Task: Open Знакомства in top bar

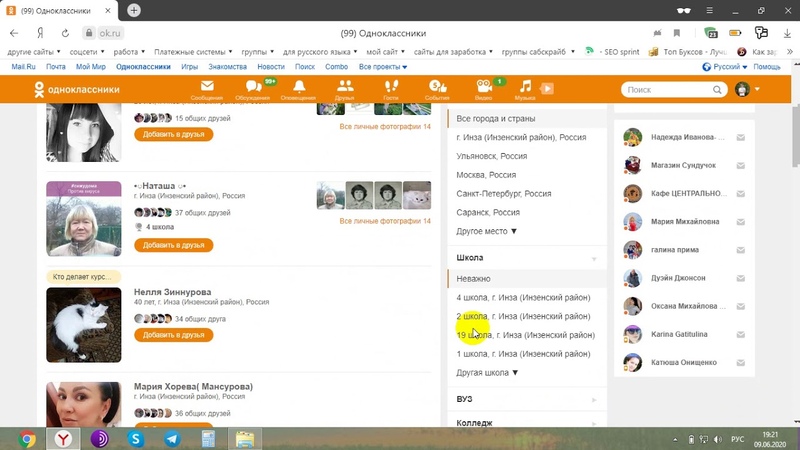Action: pyautogui.click(x=228, y=67)
